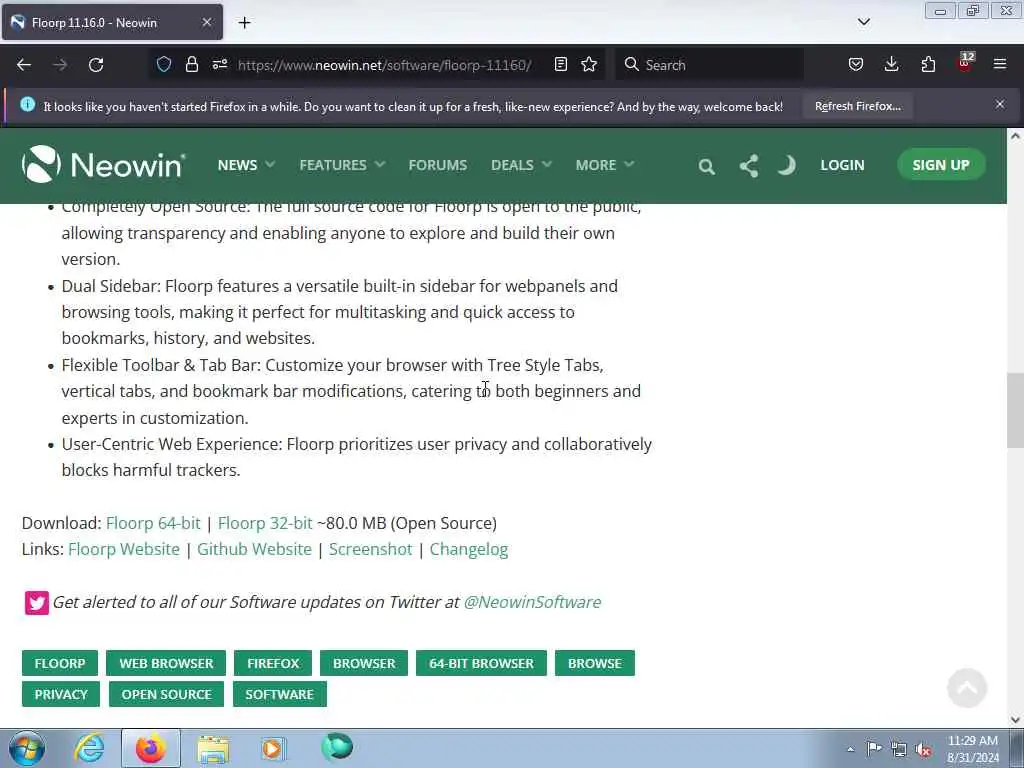Open the @NeowinSoftware Twitter link
The height and width of the screenshot is (768, 1024).
point(532,602)
